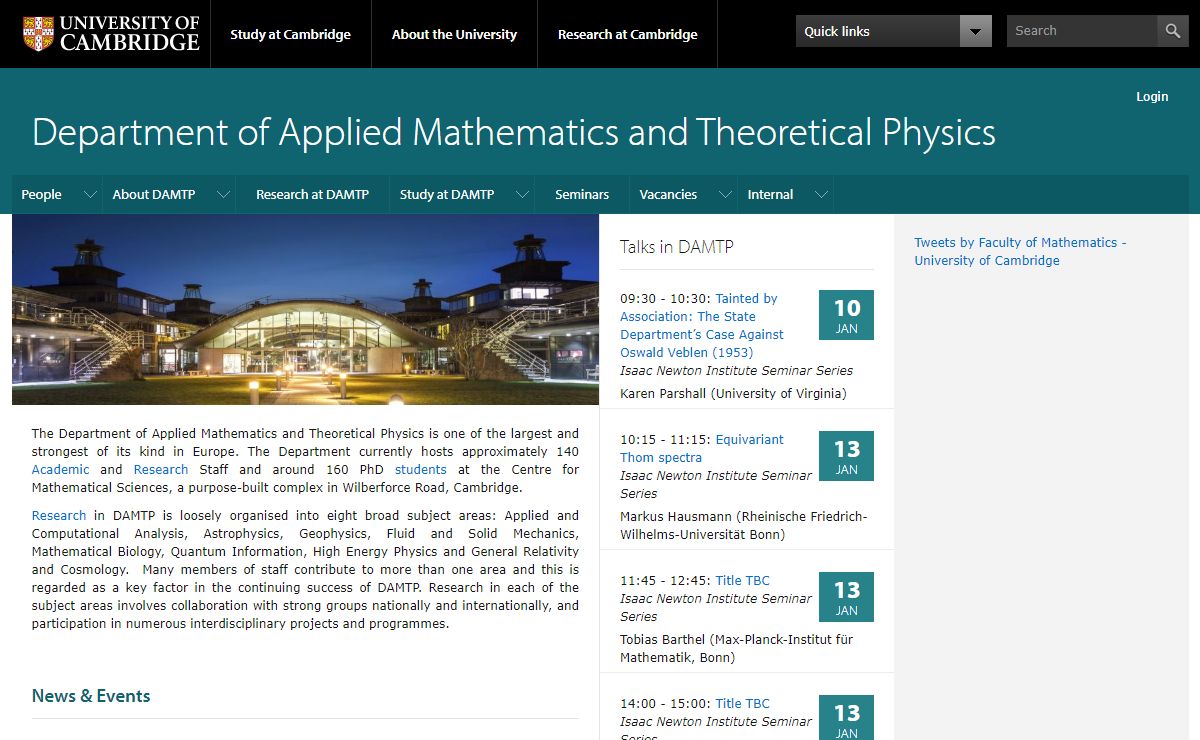Open Research at DAMTP navigation item
1200x740 pixels.
[x=312, y=194]
